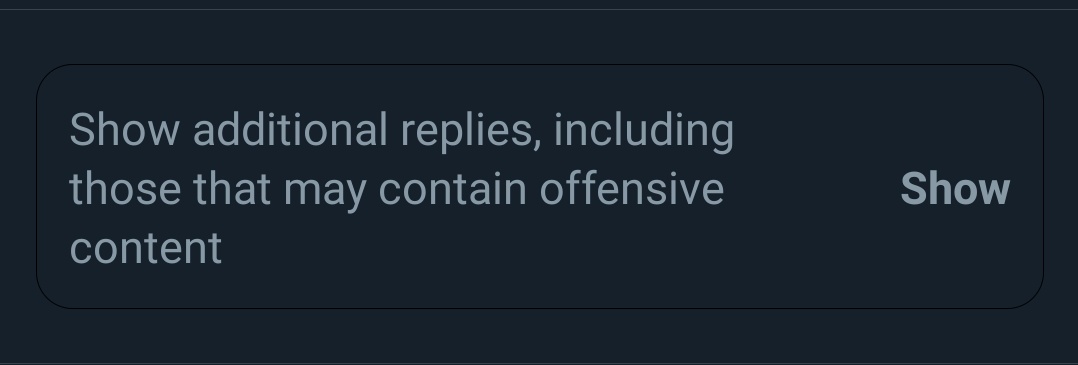Click the Show button
The image size is (1078, 365).
955,189
